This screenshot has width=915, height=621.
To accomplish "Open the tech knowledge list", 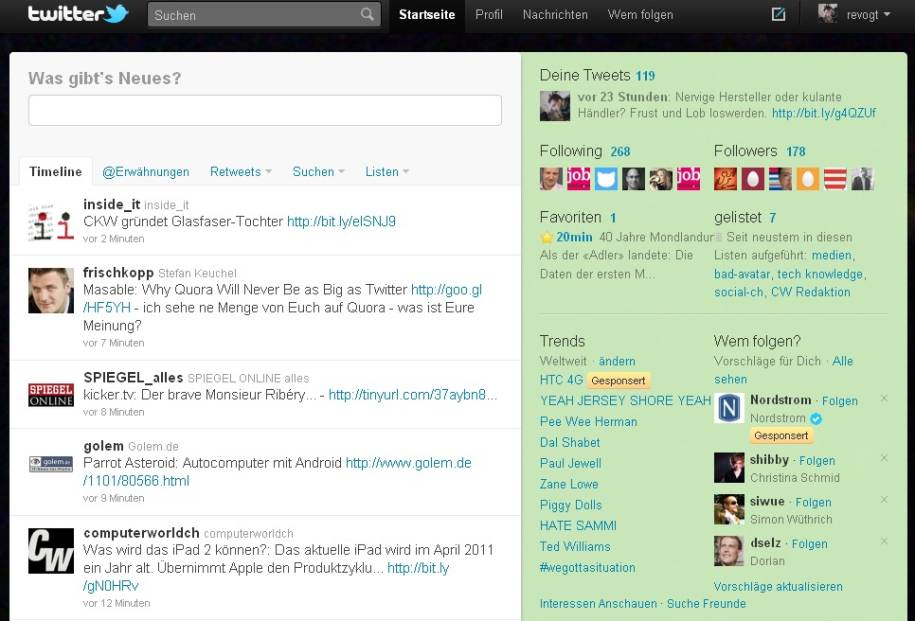I will click(x=820, y=274).
